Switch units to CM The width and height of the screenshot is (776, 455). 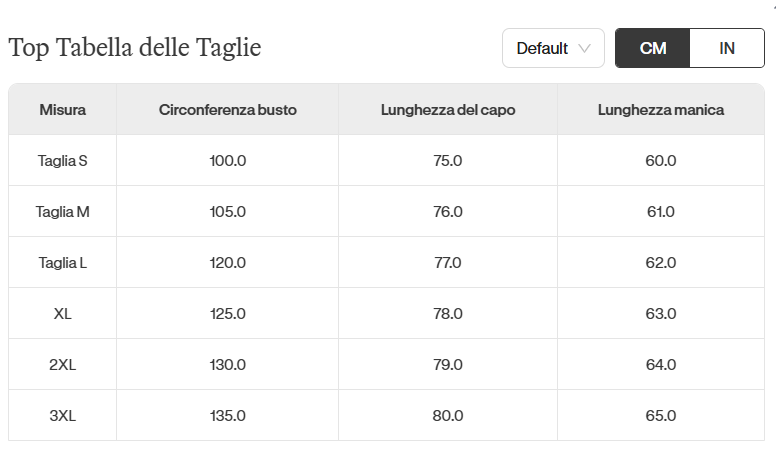pyautogui.click(x=652, y=48)
